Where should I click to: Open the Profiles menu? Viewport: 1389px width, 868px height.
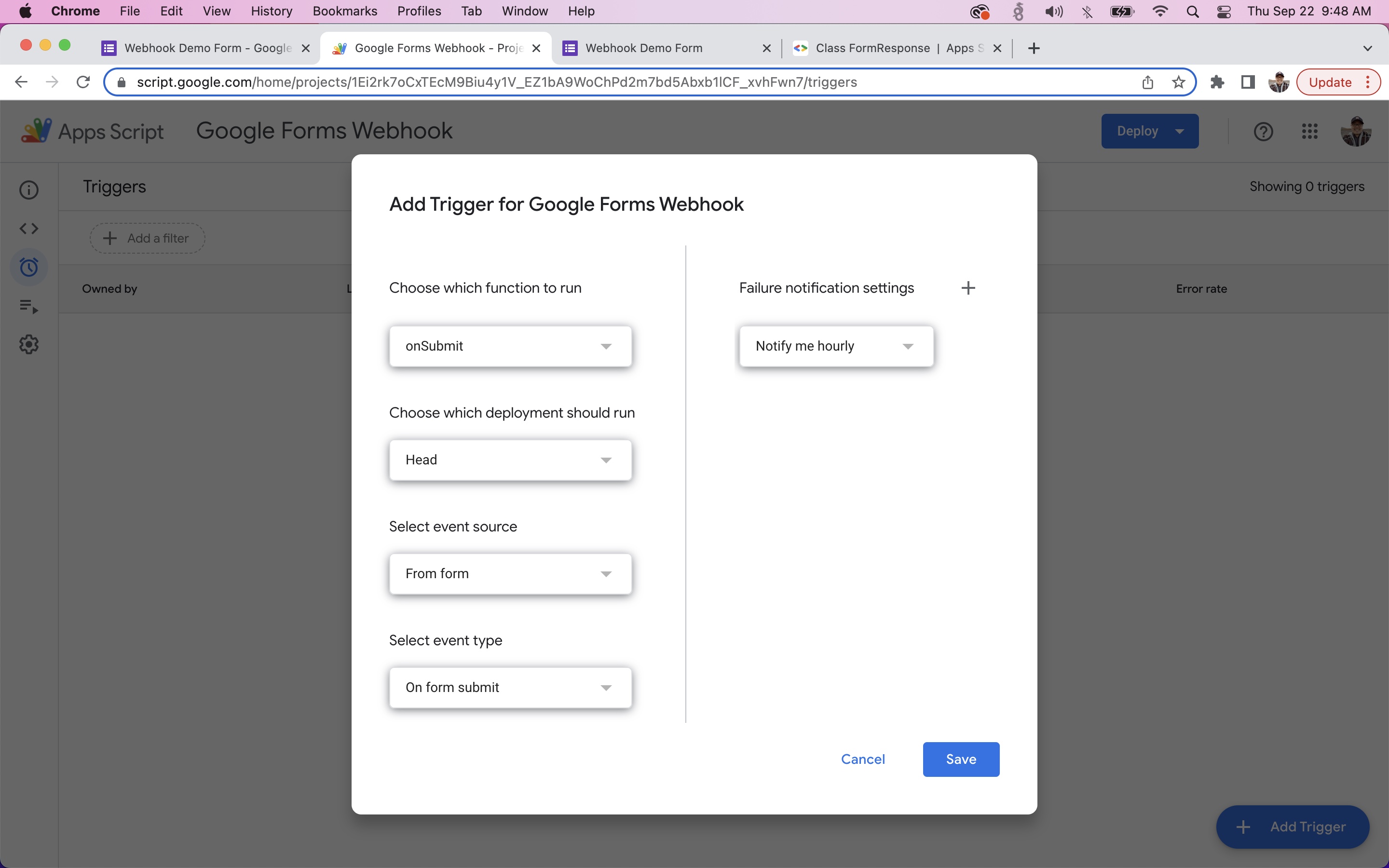[419, 12]
